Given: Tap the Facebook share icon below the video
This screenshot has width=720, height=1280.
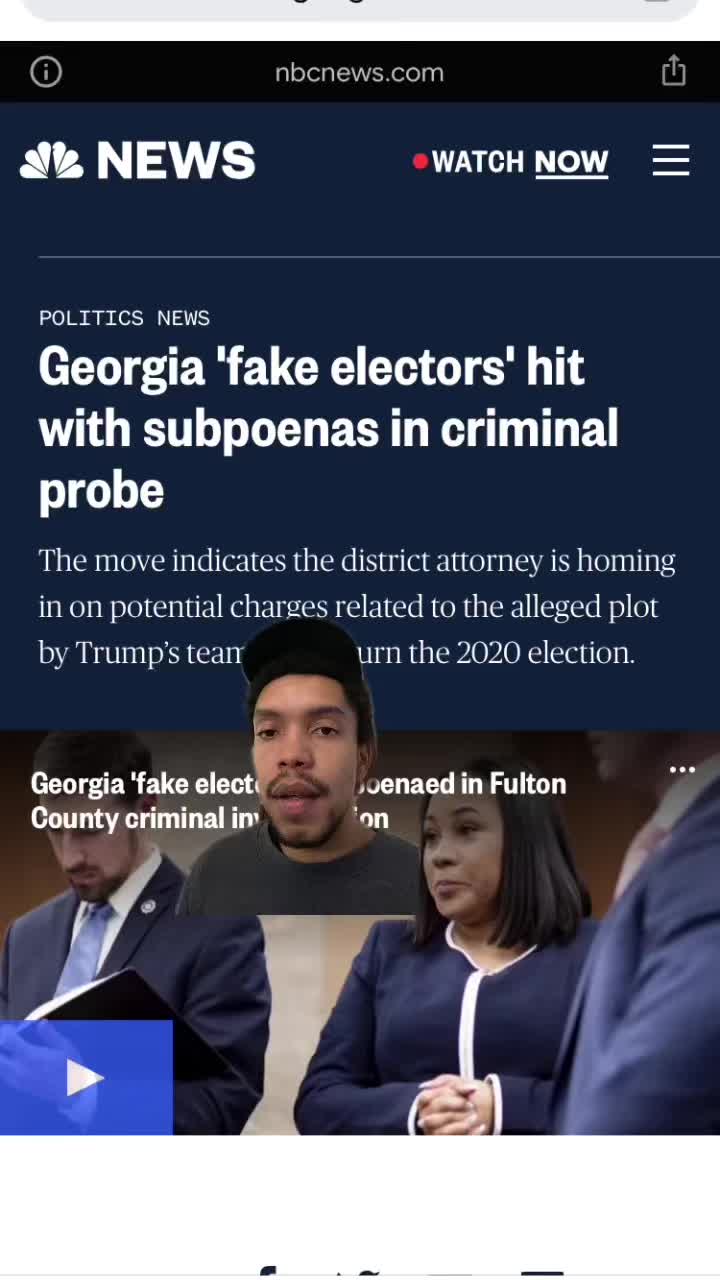Looking at the screenshot, I should 267,1272.
